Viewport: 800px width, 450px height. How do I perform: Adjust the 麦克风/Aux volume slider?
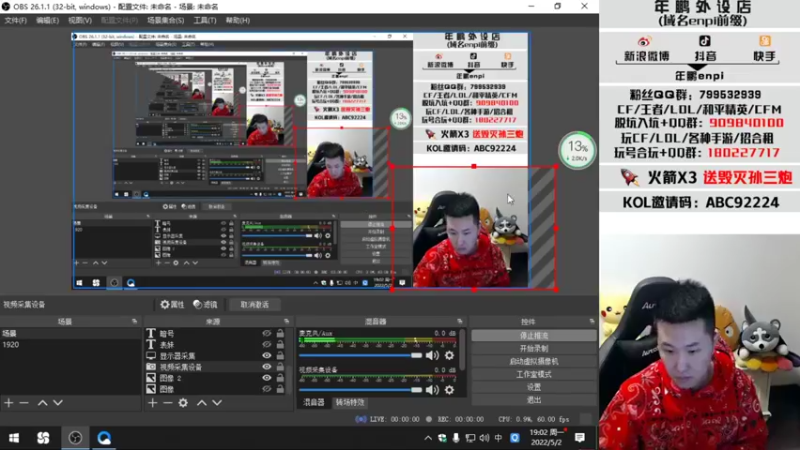(360, 355)
